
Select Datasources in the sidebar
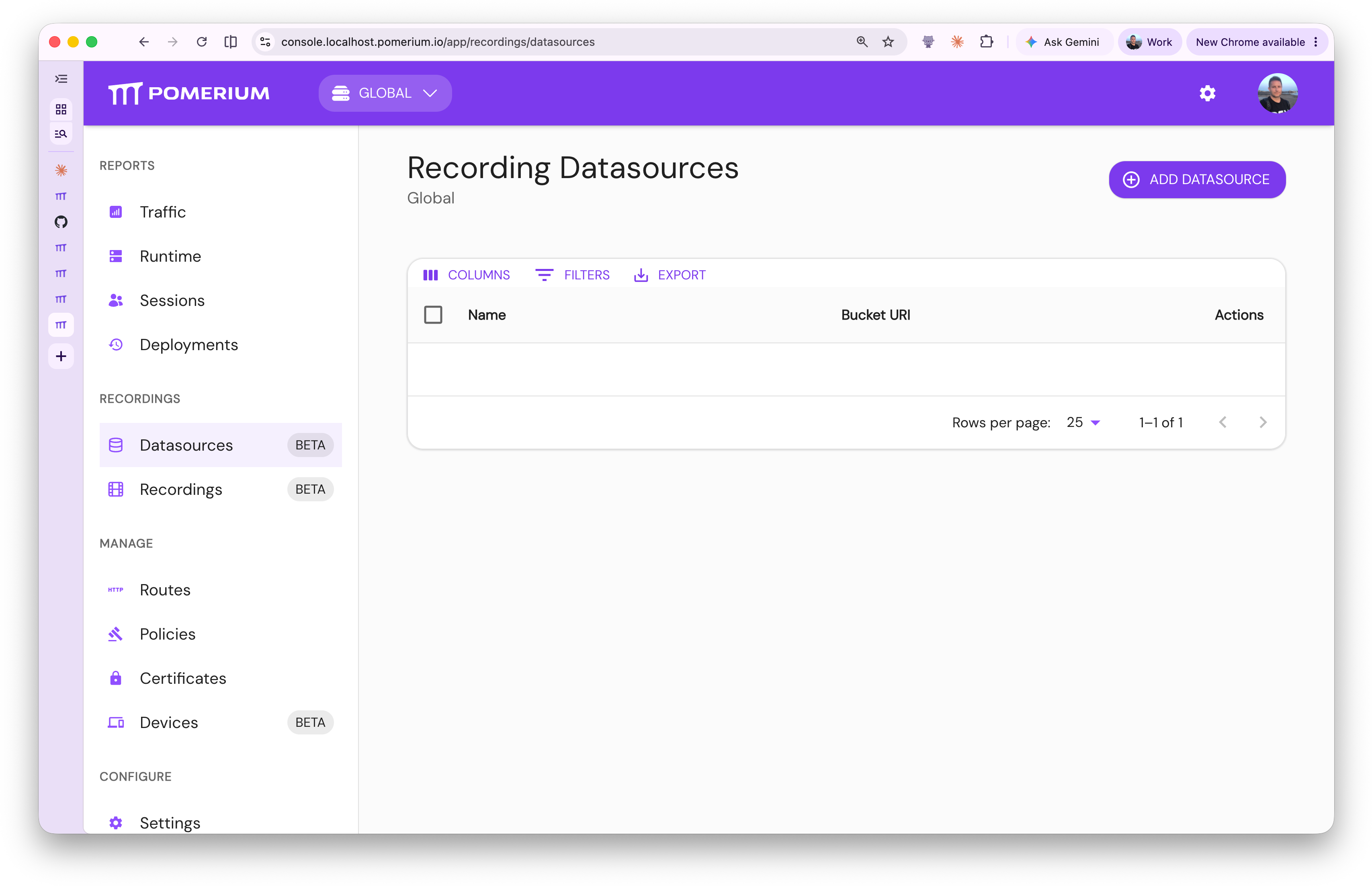tap(220, 445)
